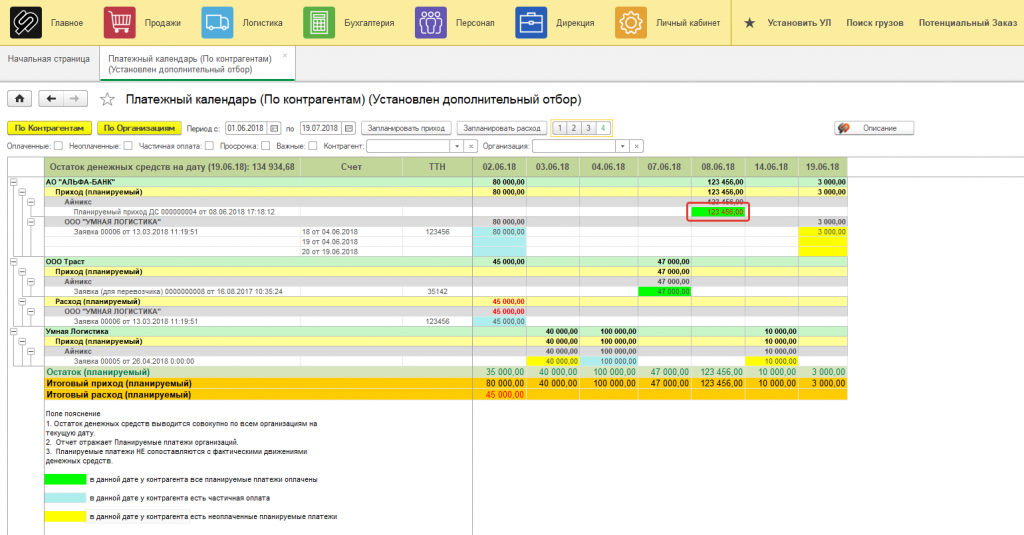Viewport: 1024px width, 535px height.
Task: Focus the period start date field
Action: 247,128
